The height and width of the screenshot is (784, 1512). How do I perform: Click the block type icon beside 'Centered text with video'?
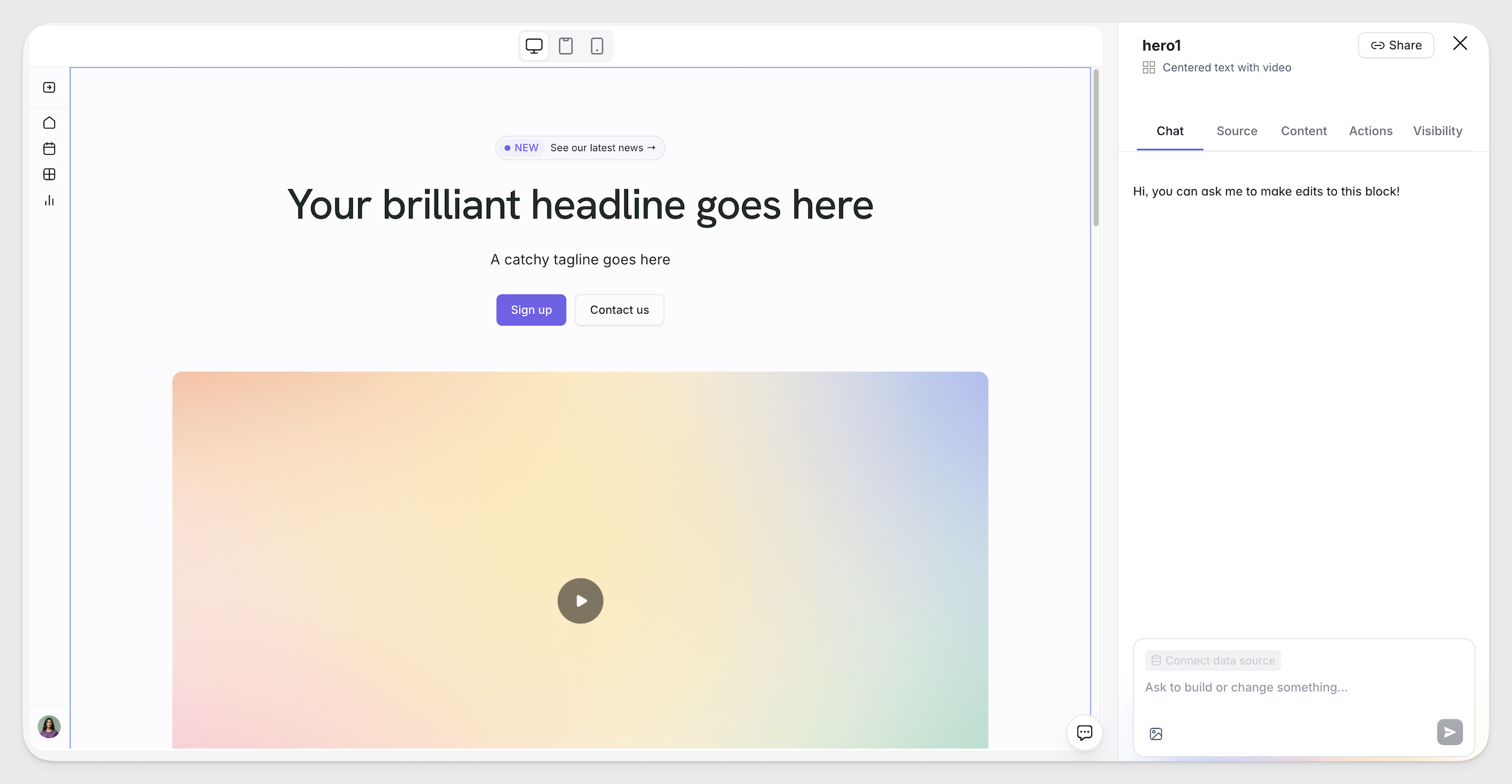pyautogui.click(x=1149, y=67)
